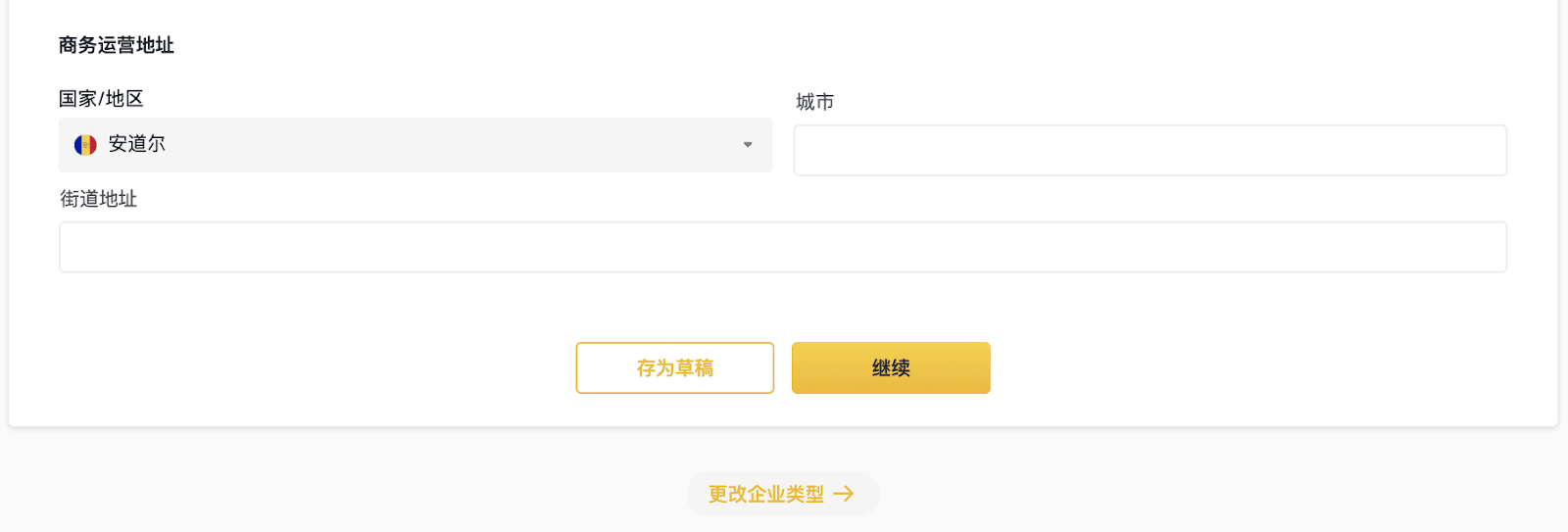The width and height of the screenshot is (1568, 532).
Task: Click the 城市 field label
Action: (x=815, y=102)
